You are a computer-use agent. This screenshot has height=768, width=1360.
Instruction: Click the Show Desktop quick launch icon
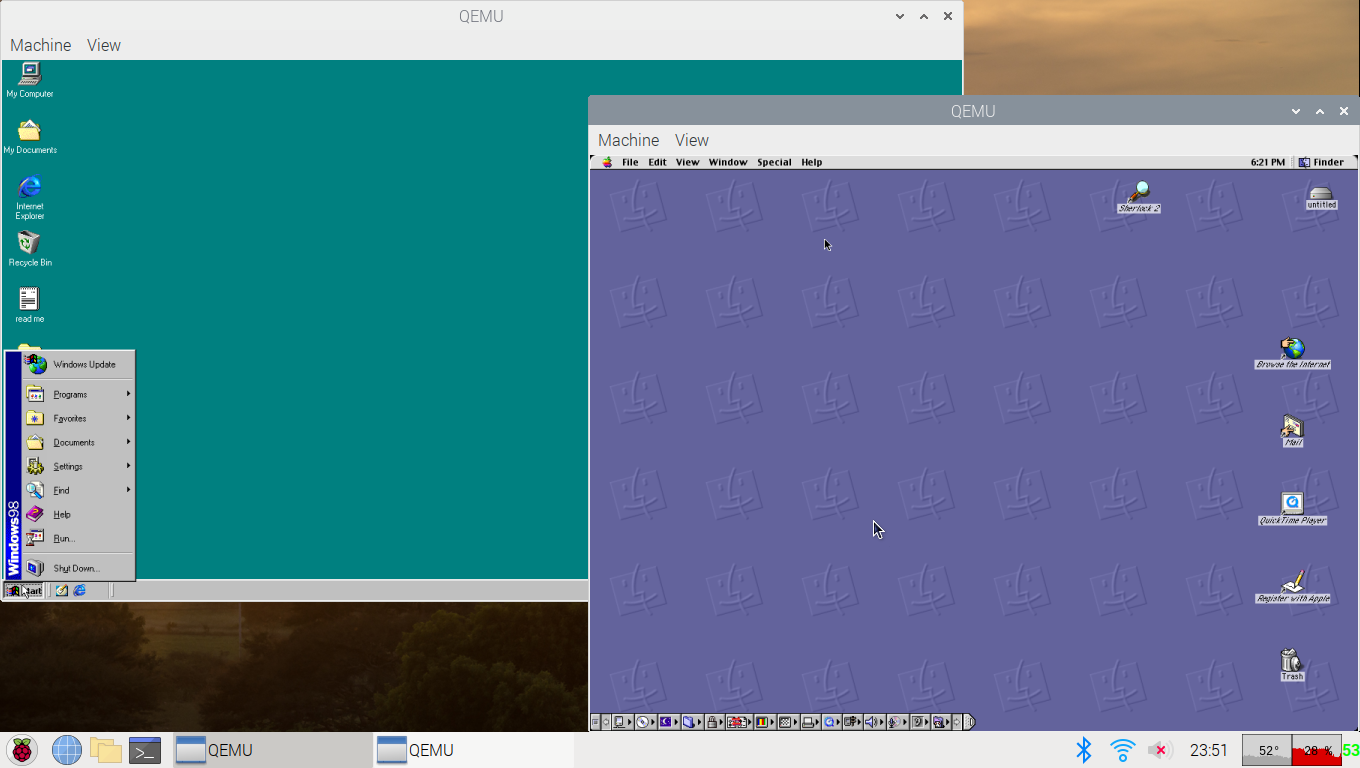[x=62, y=591]
